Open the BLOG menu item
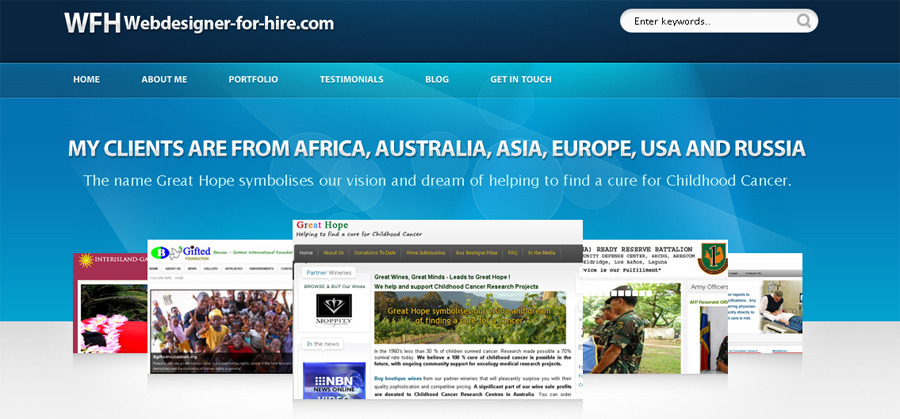900x419 pixels. pos(437,80)
